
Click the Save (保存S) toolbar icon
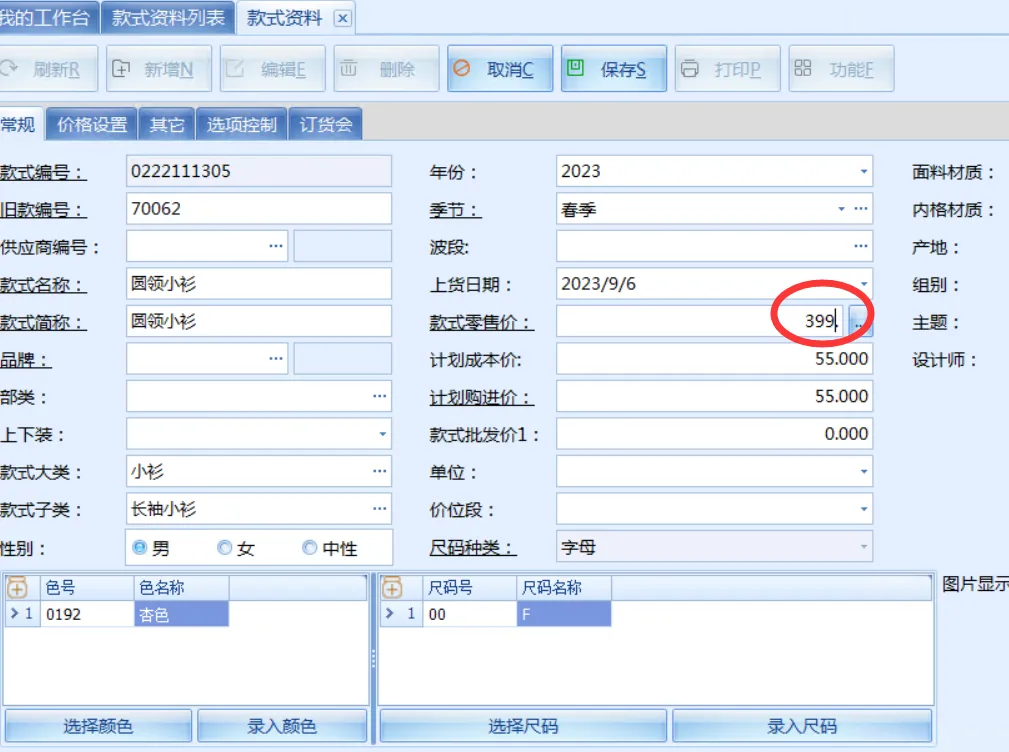576,69
